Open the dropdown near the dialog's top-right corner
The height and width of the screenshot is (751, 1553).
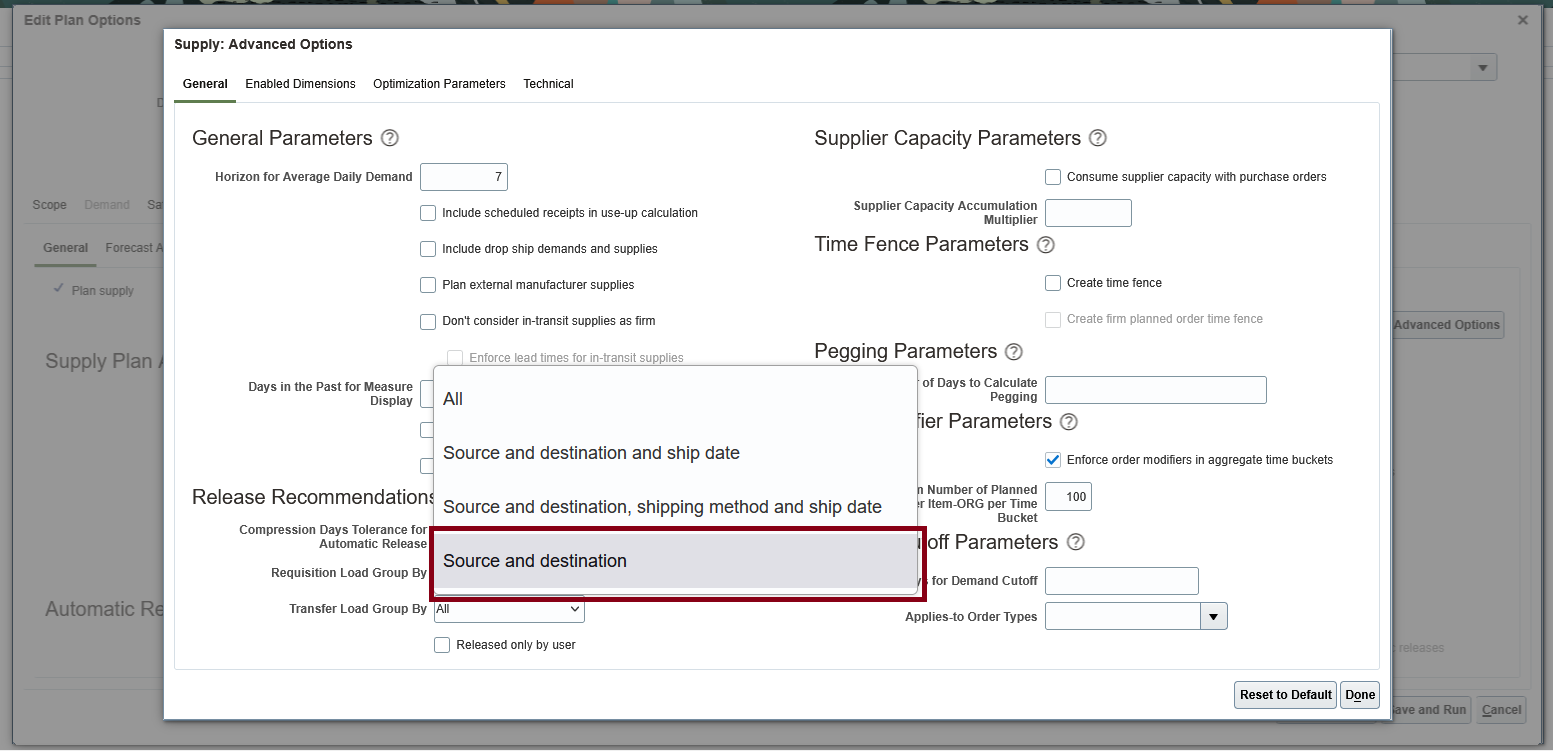(1481, 67)
